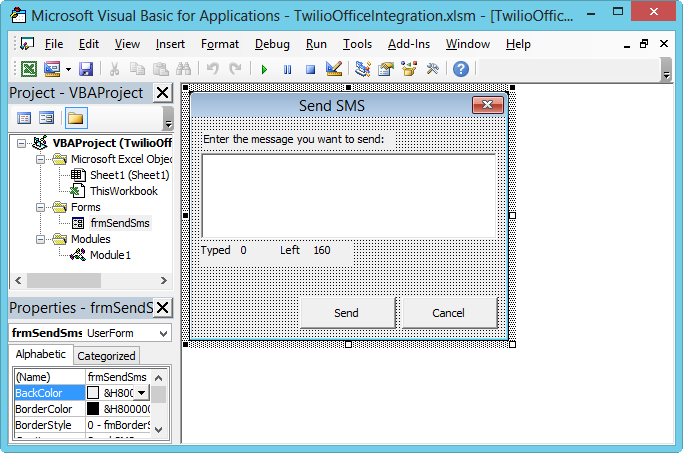Collapse the Forms folder node

point(40,207)
